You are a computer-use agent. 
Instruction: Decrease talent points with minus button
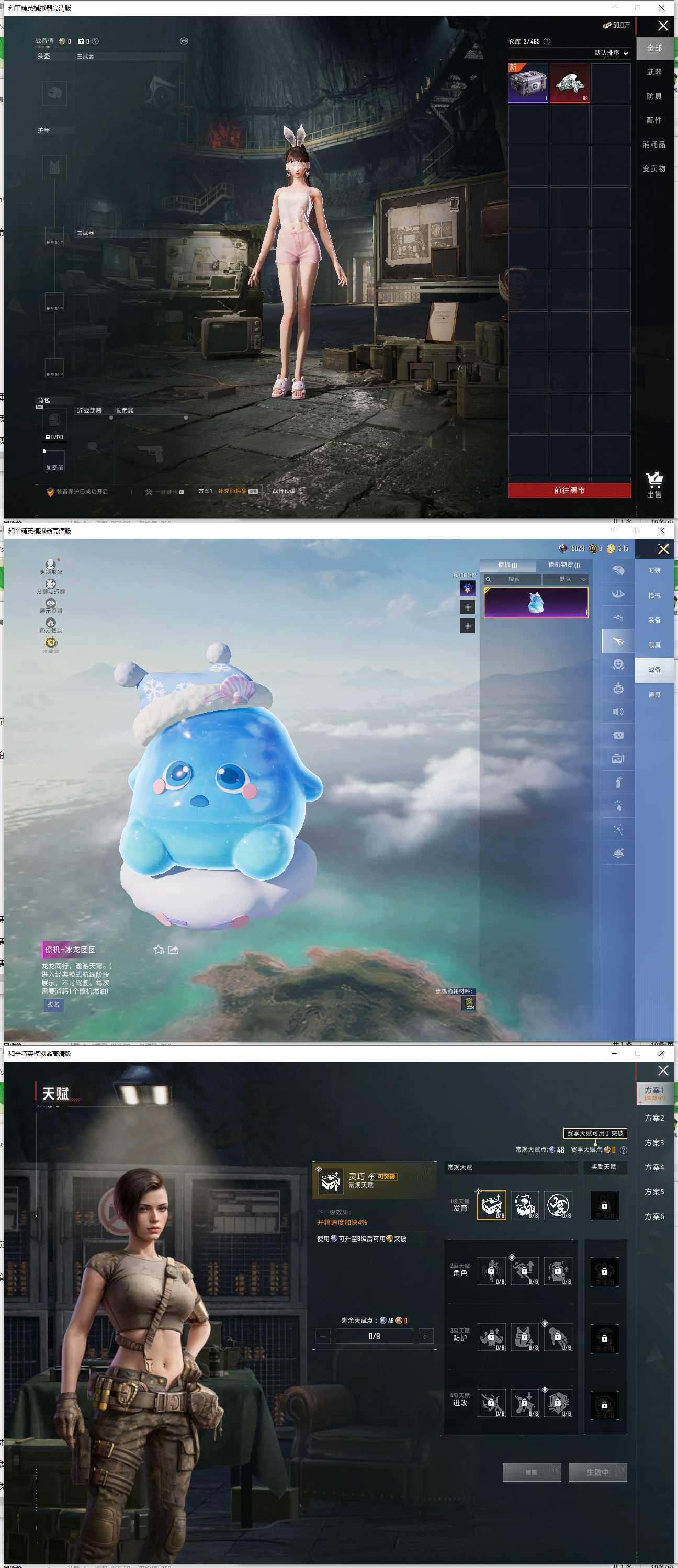324,1336
